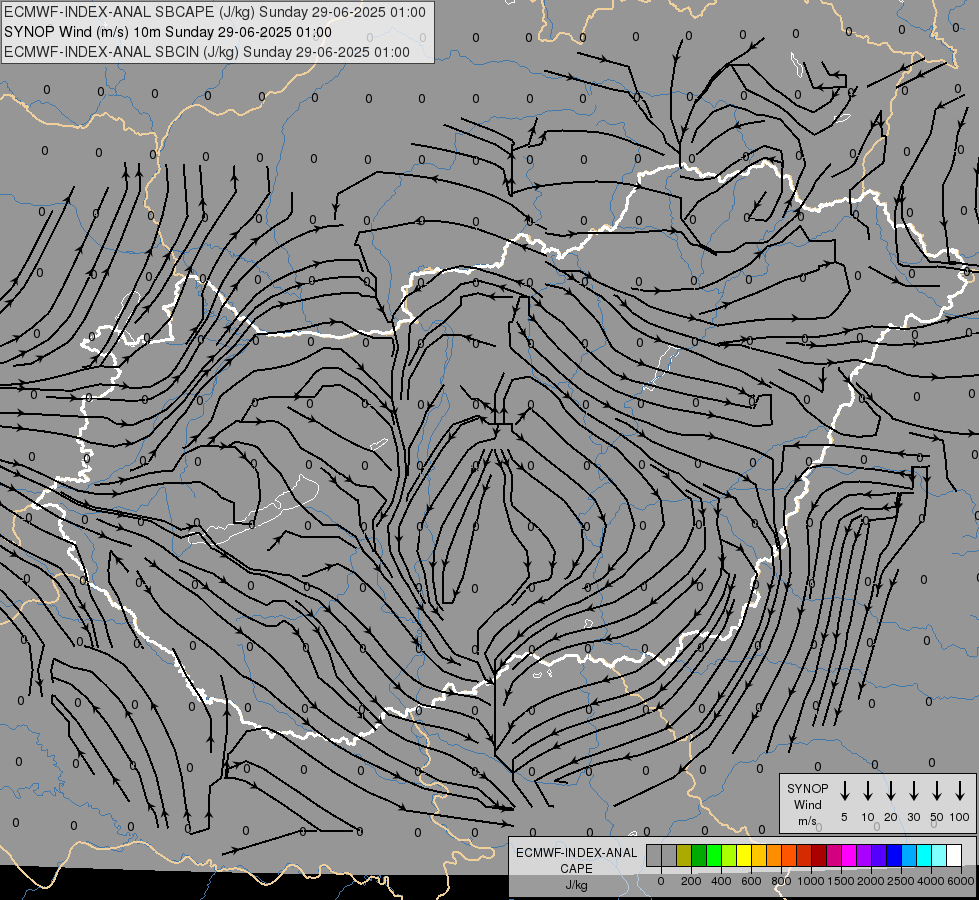979x900 pixels.
Task: Select the red swatch left of 1000
Action: (x=804, y=855)
